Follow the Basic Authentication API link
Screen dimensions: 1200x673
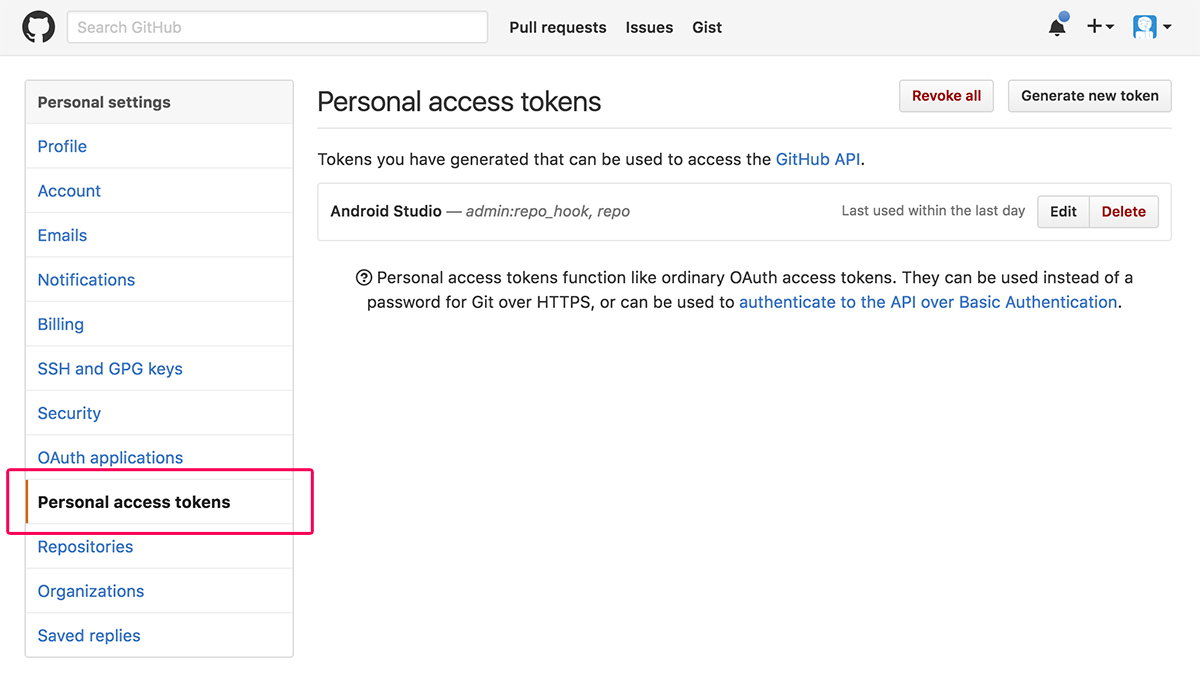(928, 302)
